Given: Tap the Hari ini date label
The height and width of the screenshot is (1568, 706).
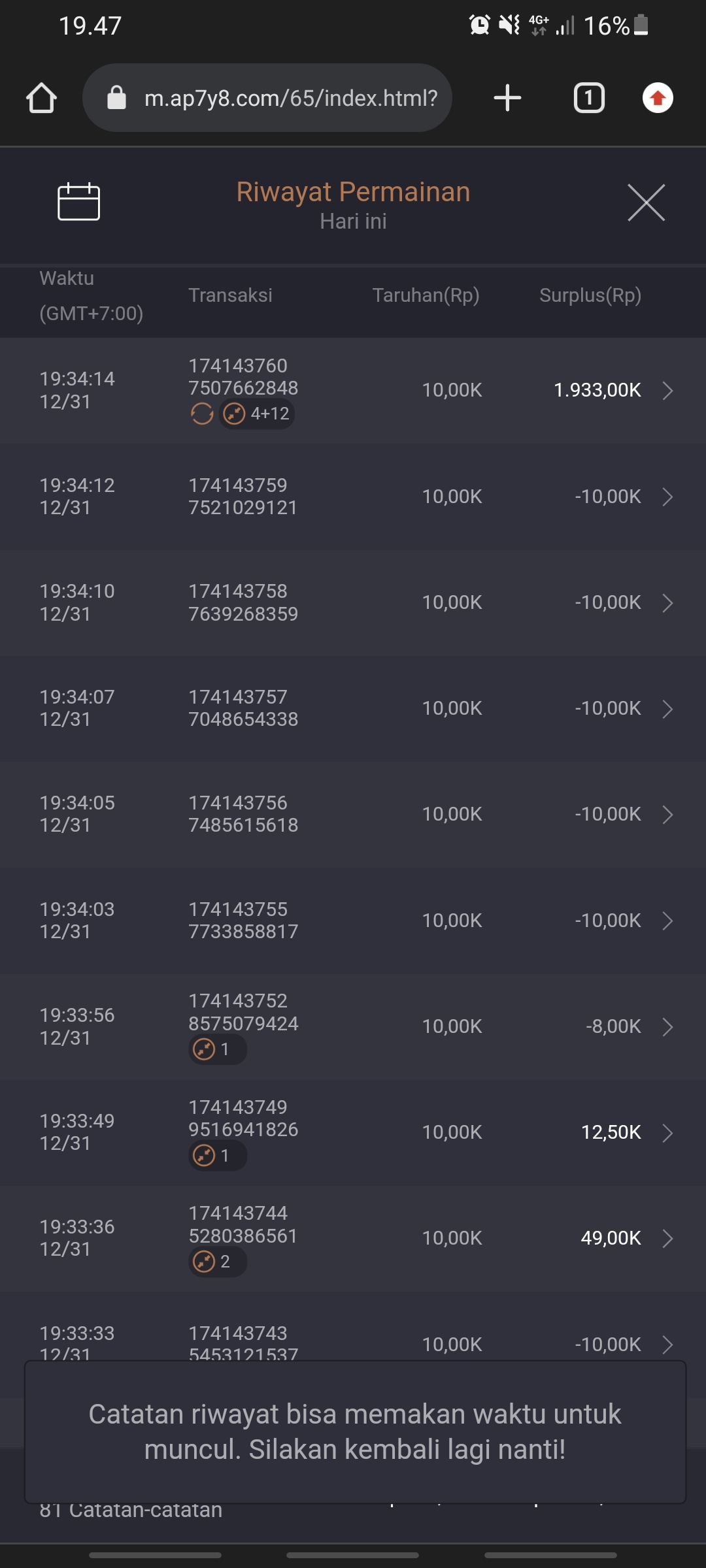Looking at the screenshot, I should 353,221.
